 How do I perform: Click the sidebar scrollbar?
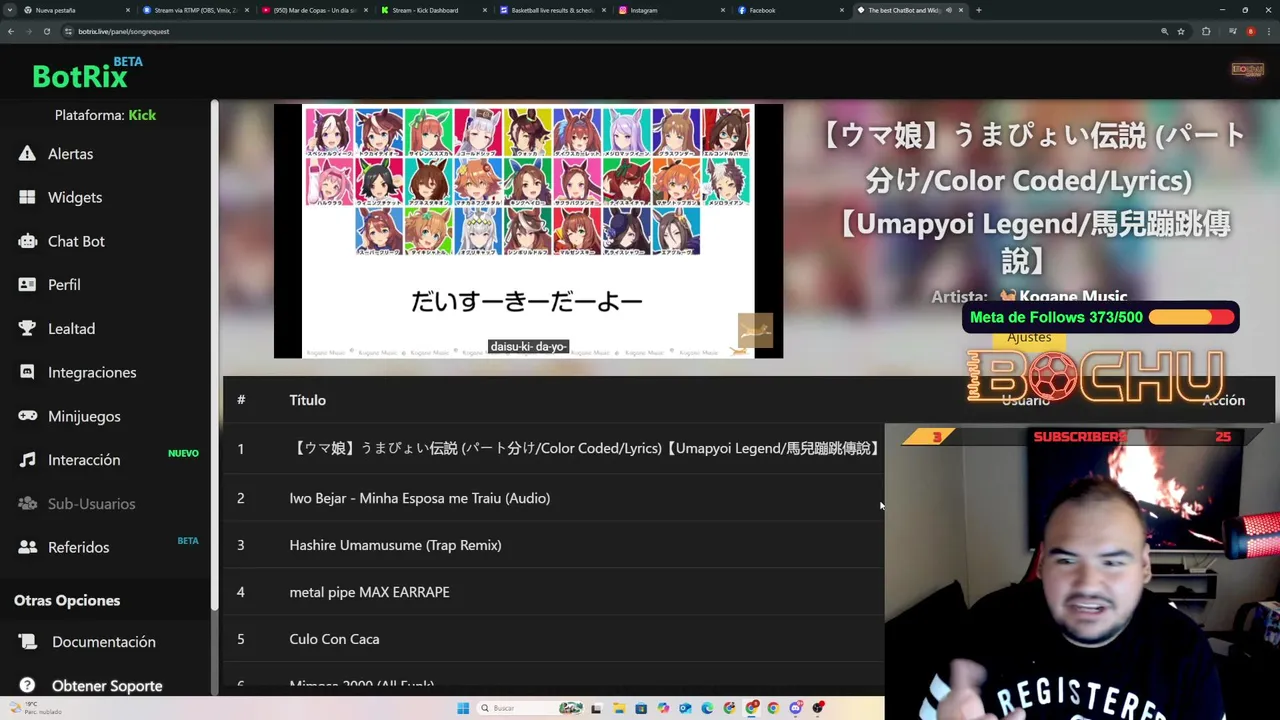click(214, 355)
